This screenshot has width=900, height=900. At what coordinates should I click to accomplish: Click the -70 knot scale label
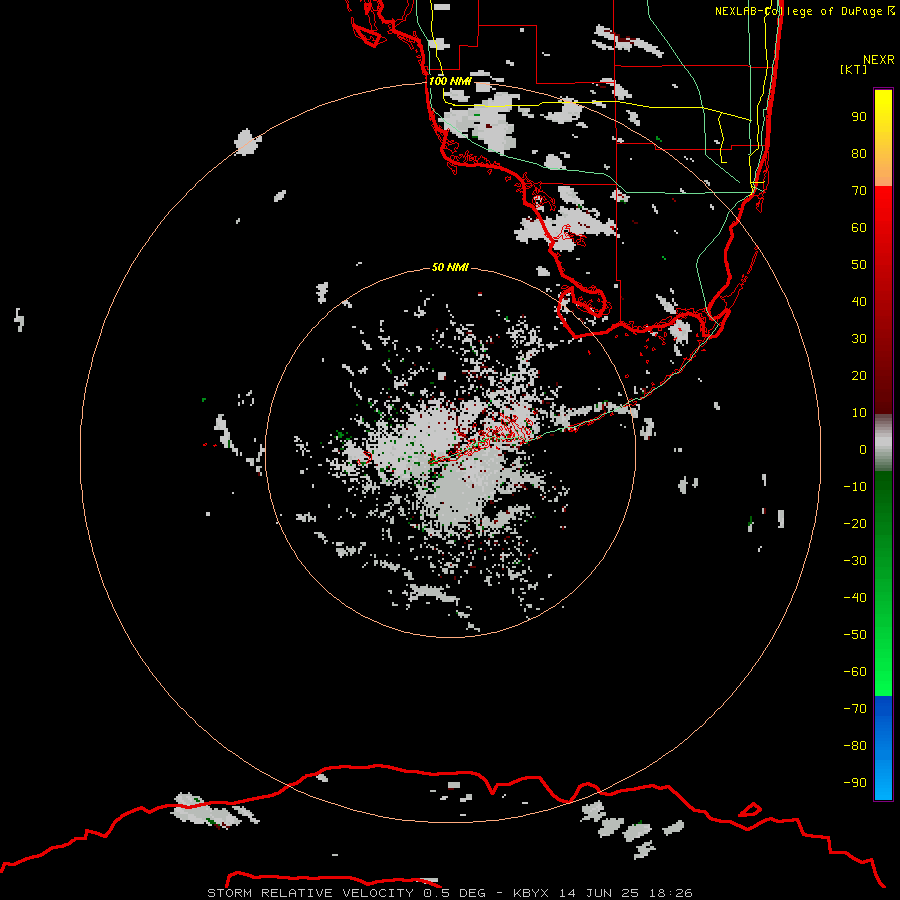tap(855, 709)
